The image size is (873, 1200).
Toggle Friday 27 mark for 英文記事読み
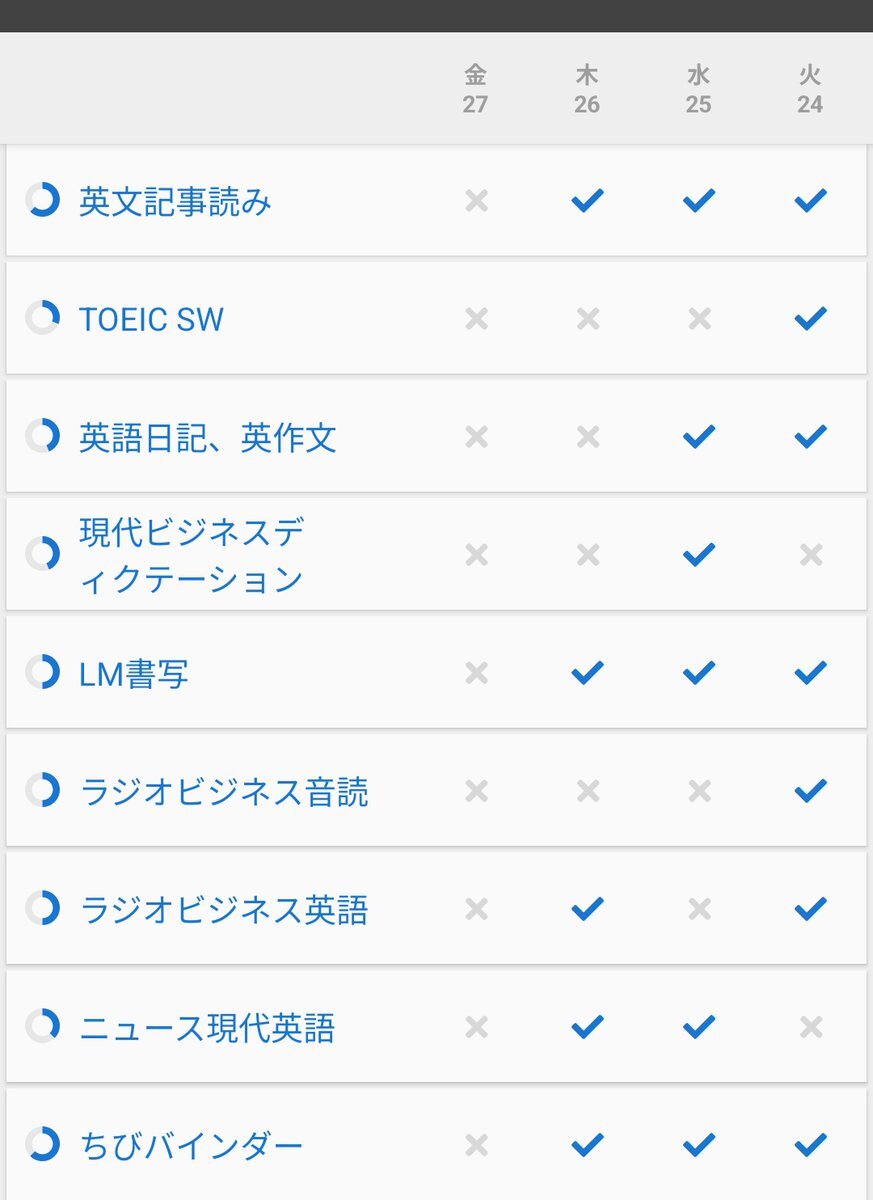coord(476,201)
